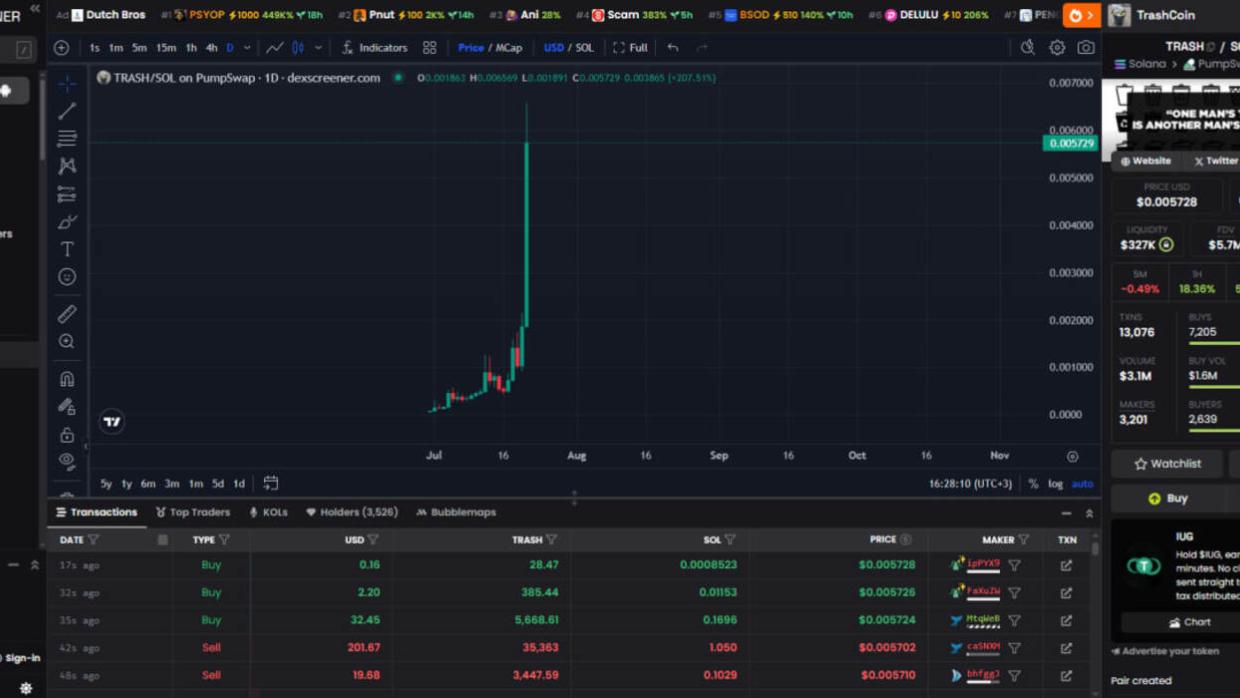Image resolution: width=1240 pixels, height=698 pixels.
Task: Filter by maker caSNXM
Action: [1014, 648]
